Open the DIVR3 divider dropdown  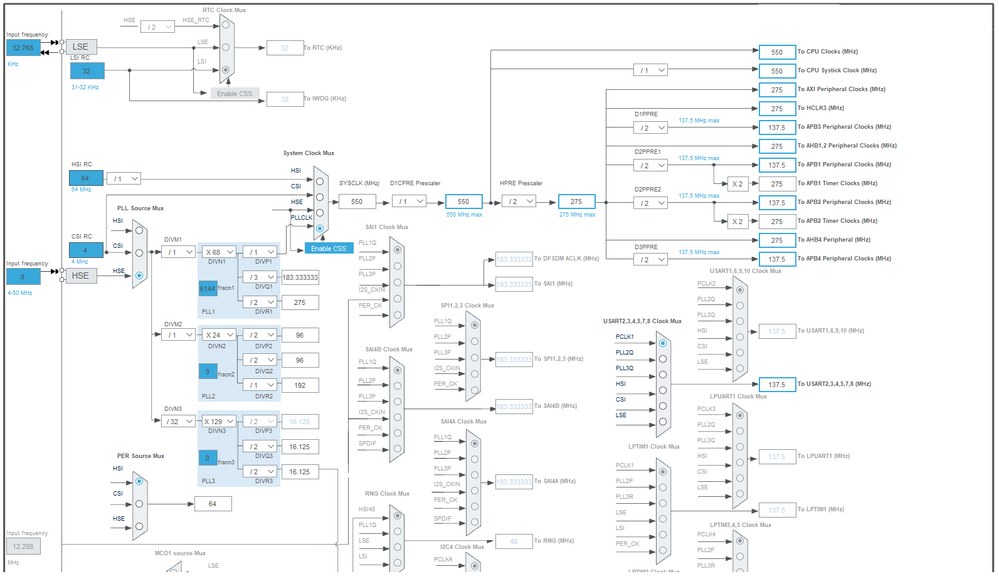pyautogui.click(x=259, y=472)
